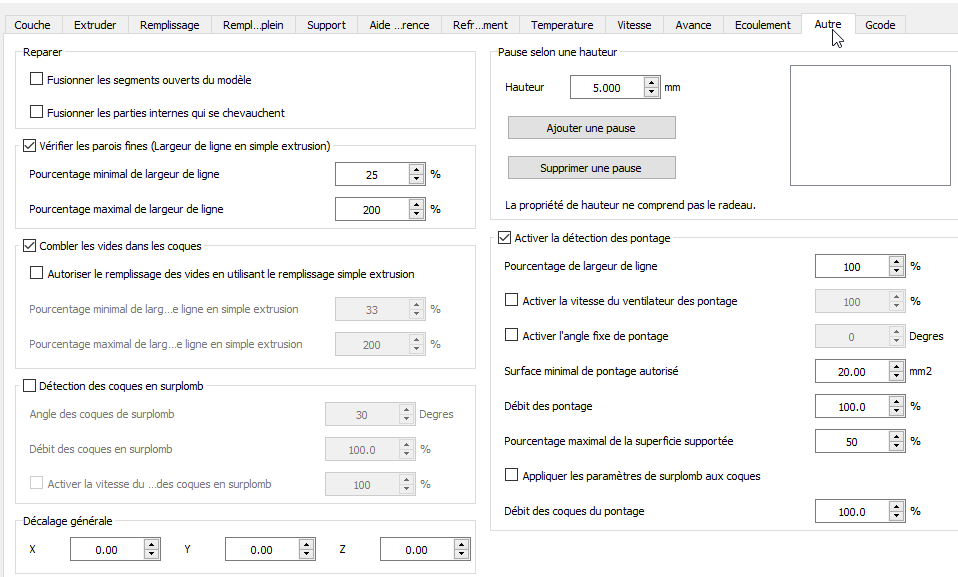Select the Ecoulement tab
The height and width of the screenshot is (577, 958).
[762, 25]
